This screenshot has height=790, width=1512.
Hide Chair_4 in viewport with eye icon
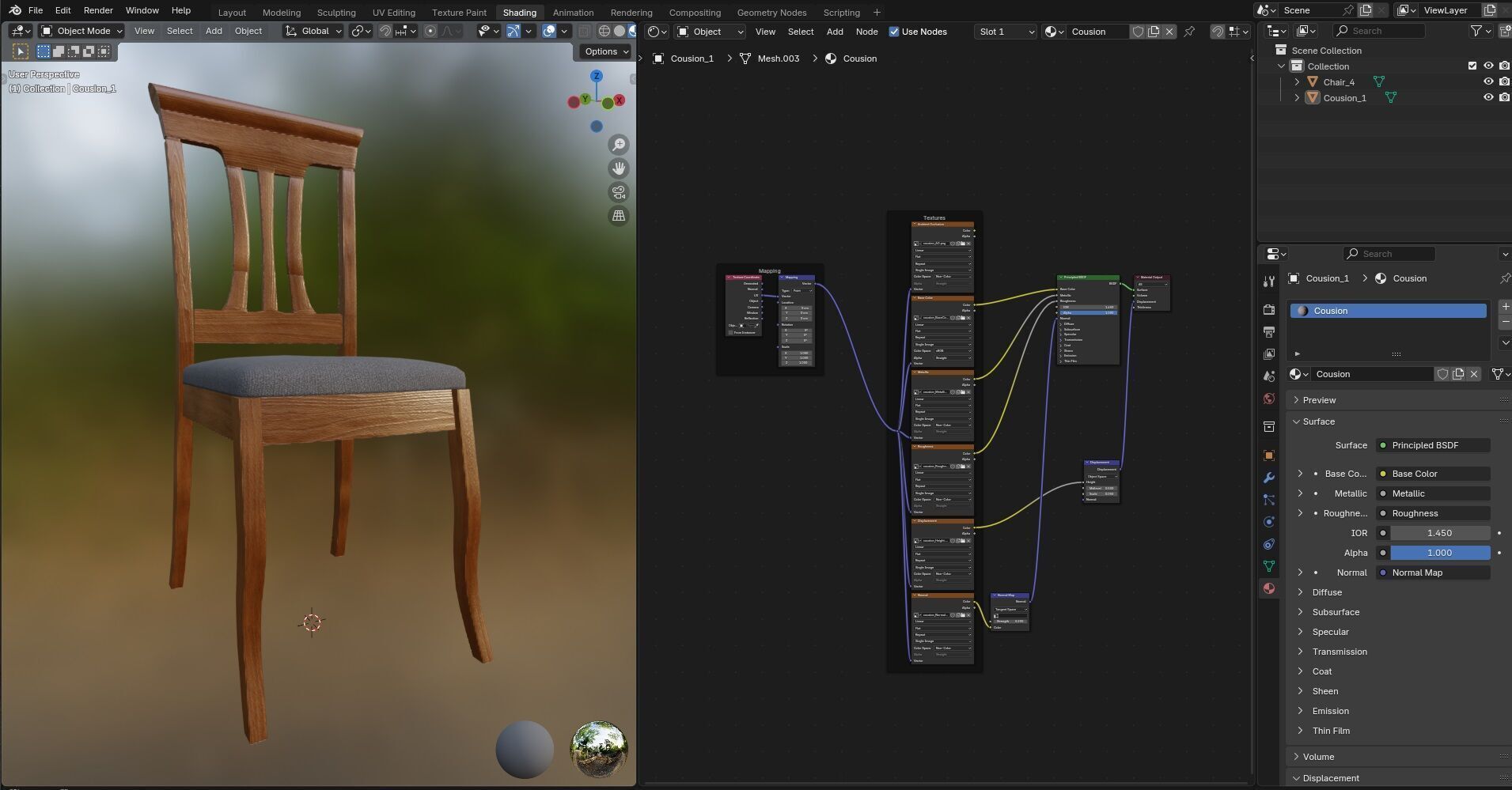(x=1488, y=81)
